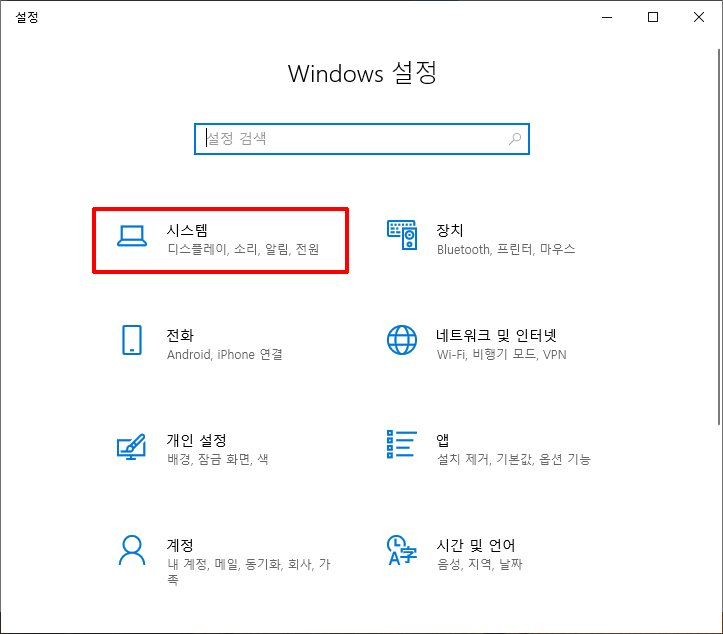Click the 시간 및 언어 title
The width and height of the screenshot is (723, 634).
click(x=476, y=545)
